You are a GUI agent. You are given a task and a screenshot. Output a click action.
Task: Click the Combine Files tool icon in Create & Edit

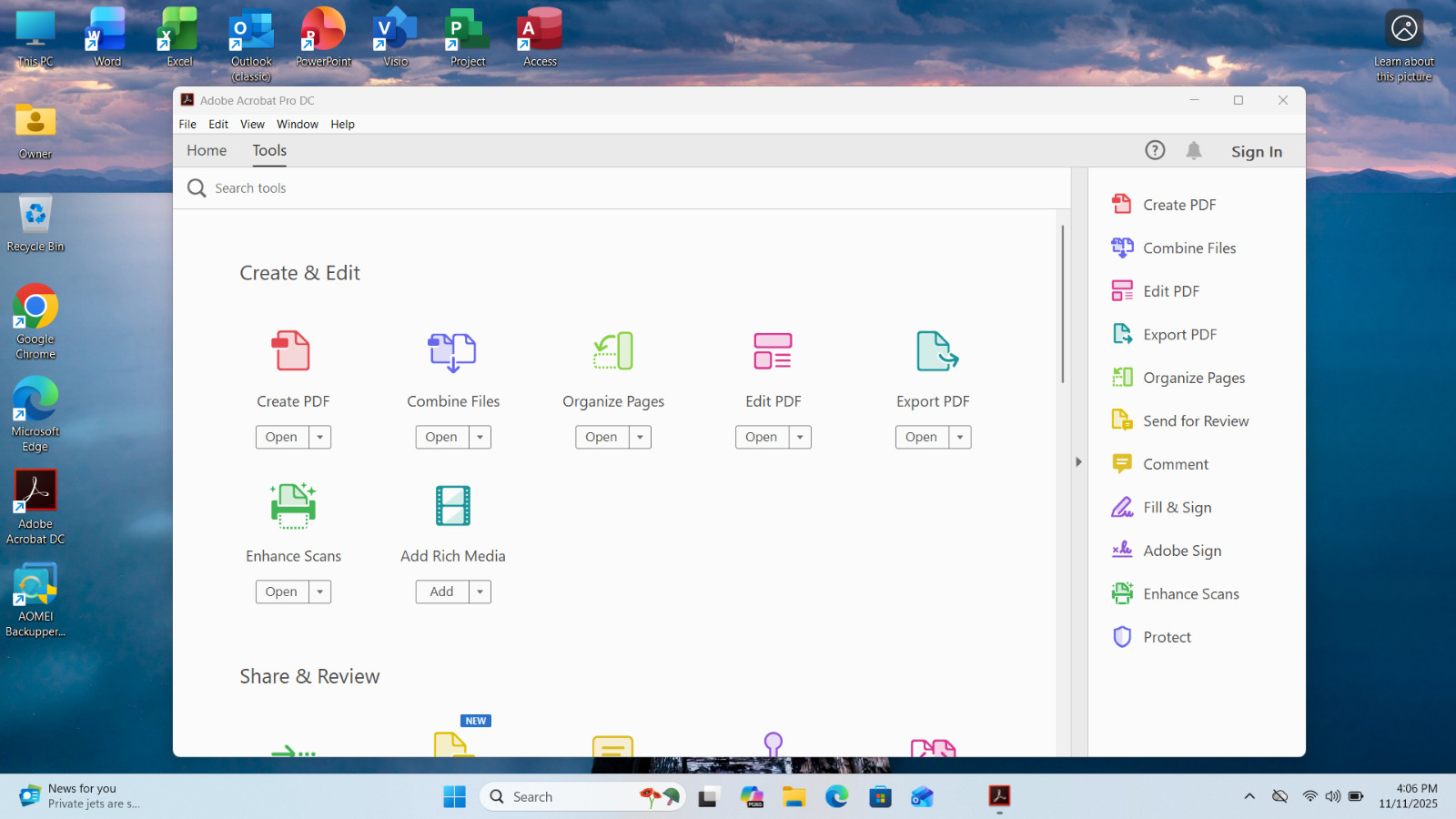[x=452, y=351]
